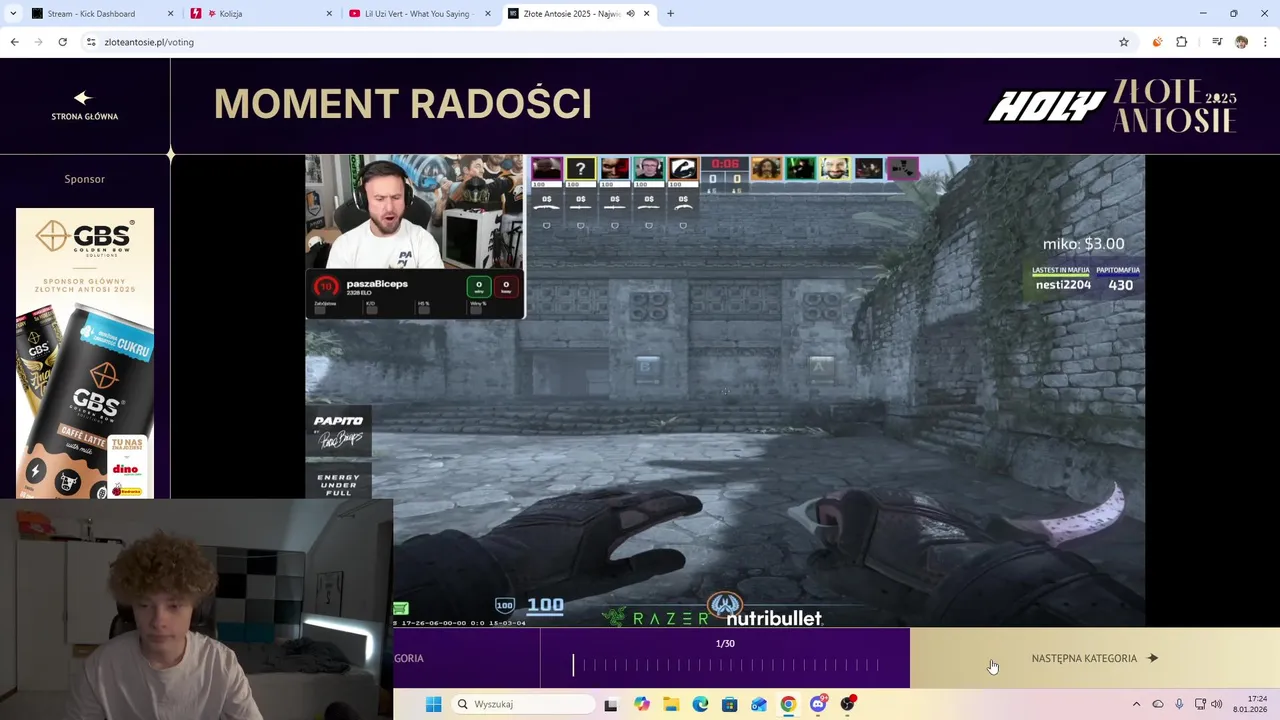Switch to the Kolizja tab

tap(260, 14)
